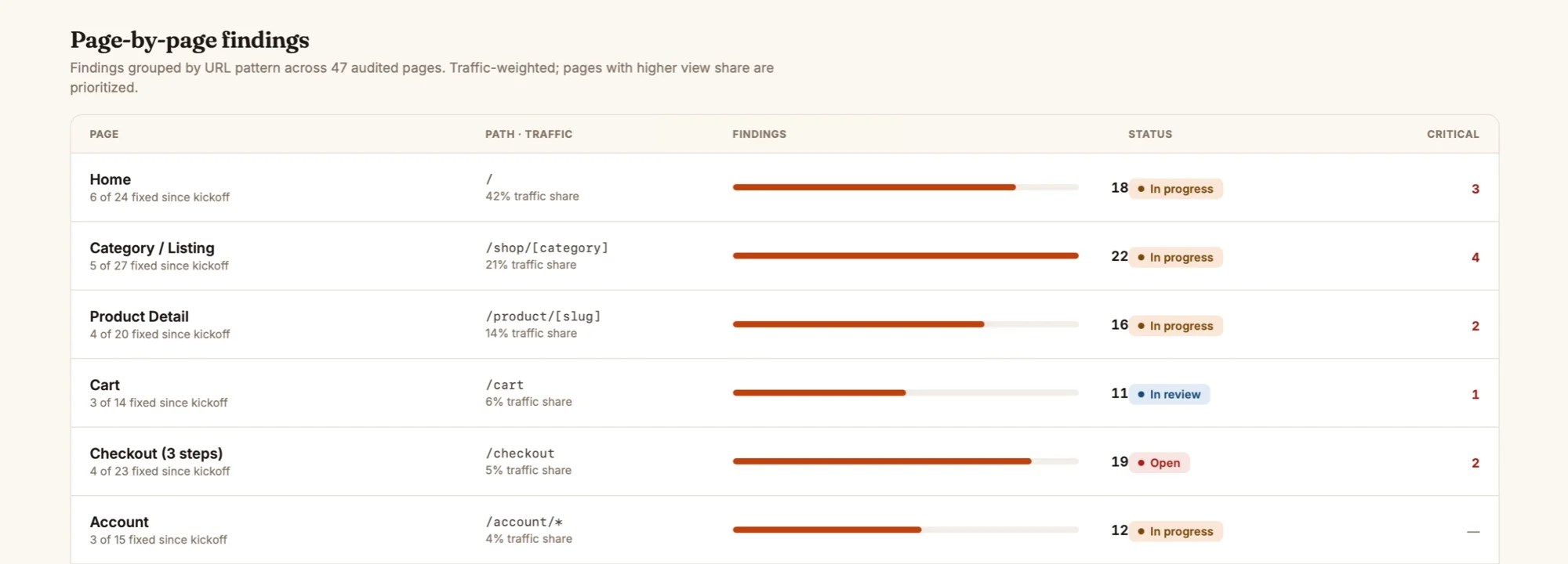Click Product Detail's In progress status badge
This screenshot has width=1568, height=564.
point(1175,326)
